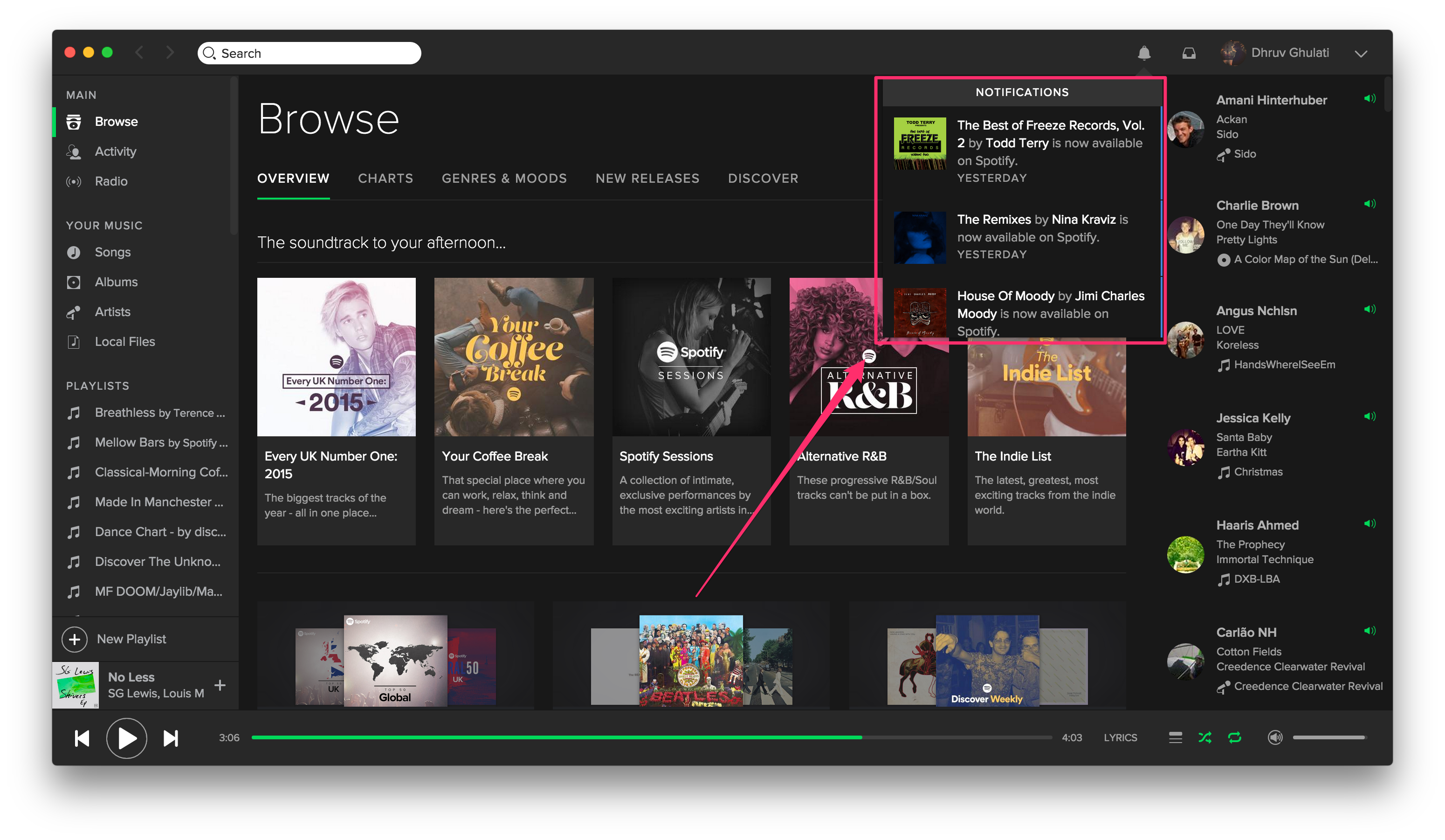This screenshot has width=1445, height=840.
Task: Open Freeze Records notification
Action: coord(1022,151)
